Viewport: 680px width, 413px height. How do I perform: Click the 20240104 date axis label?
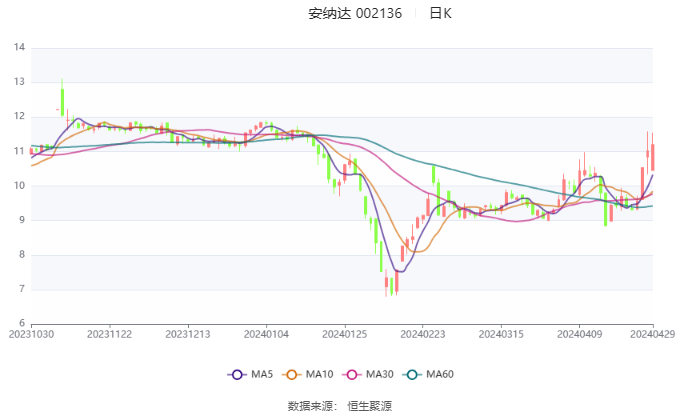point(266,334)
